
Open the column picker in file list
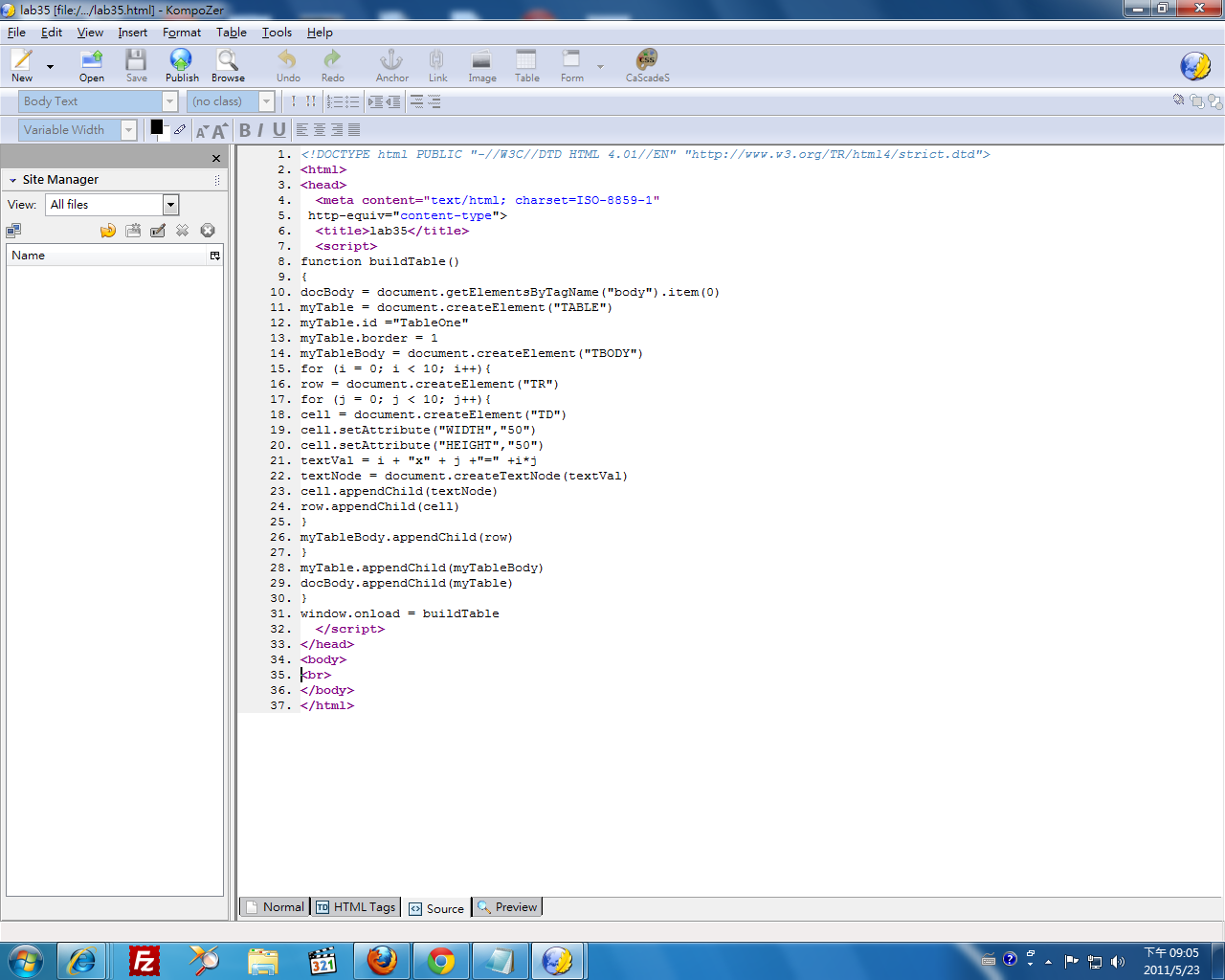pos(215,256)
